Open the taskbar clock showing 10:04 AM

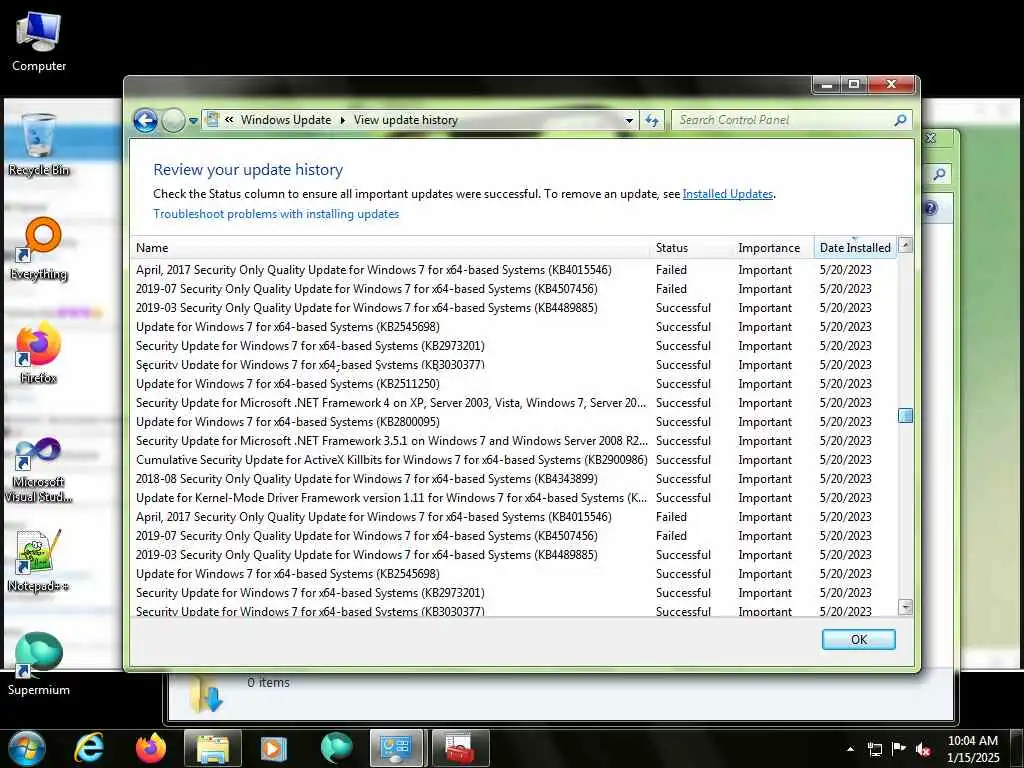coord(972,748)
